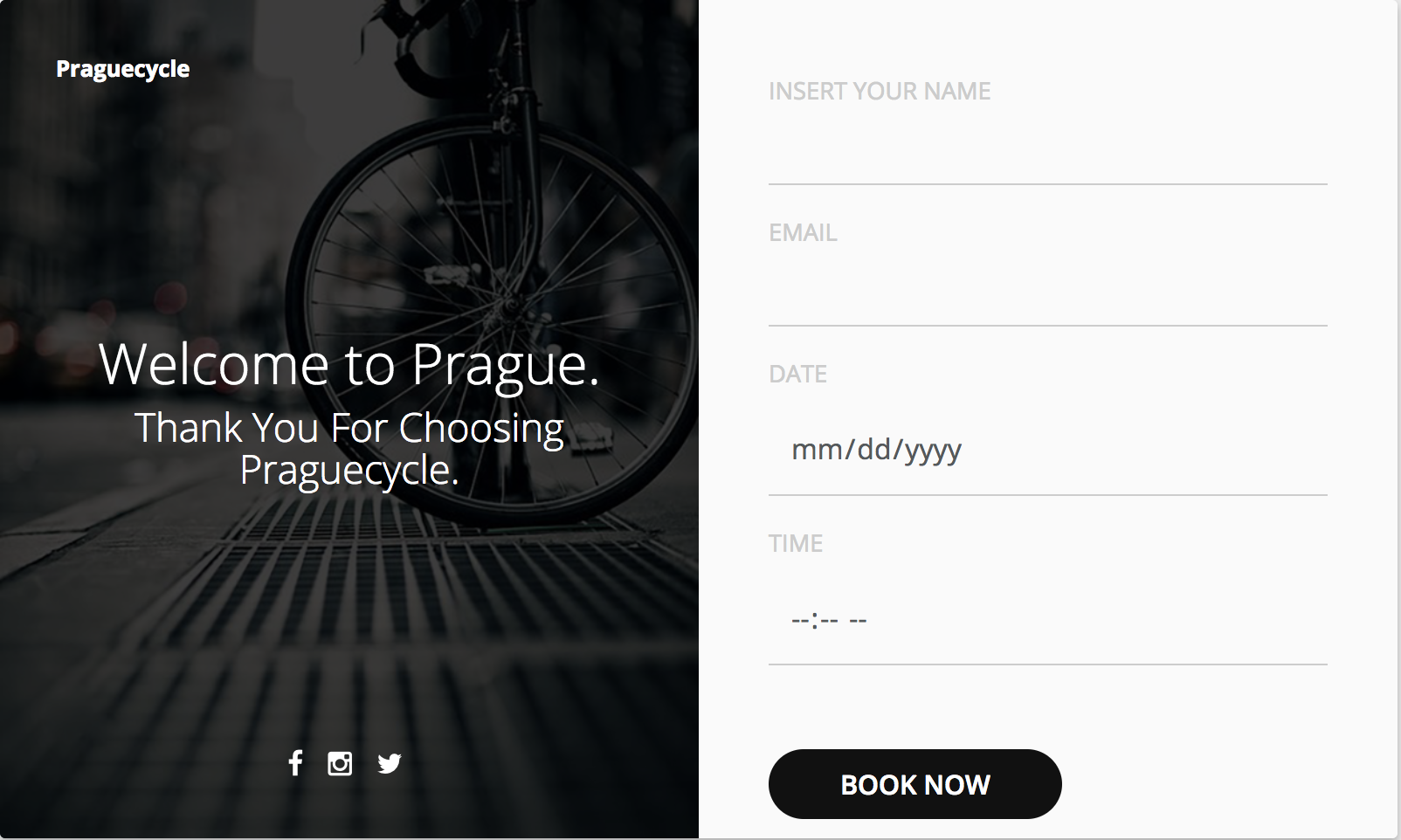Click the TIME label
1401x840 pixels.
click(795, 544)
